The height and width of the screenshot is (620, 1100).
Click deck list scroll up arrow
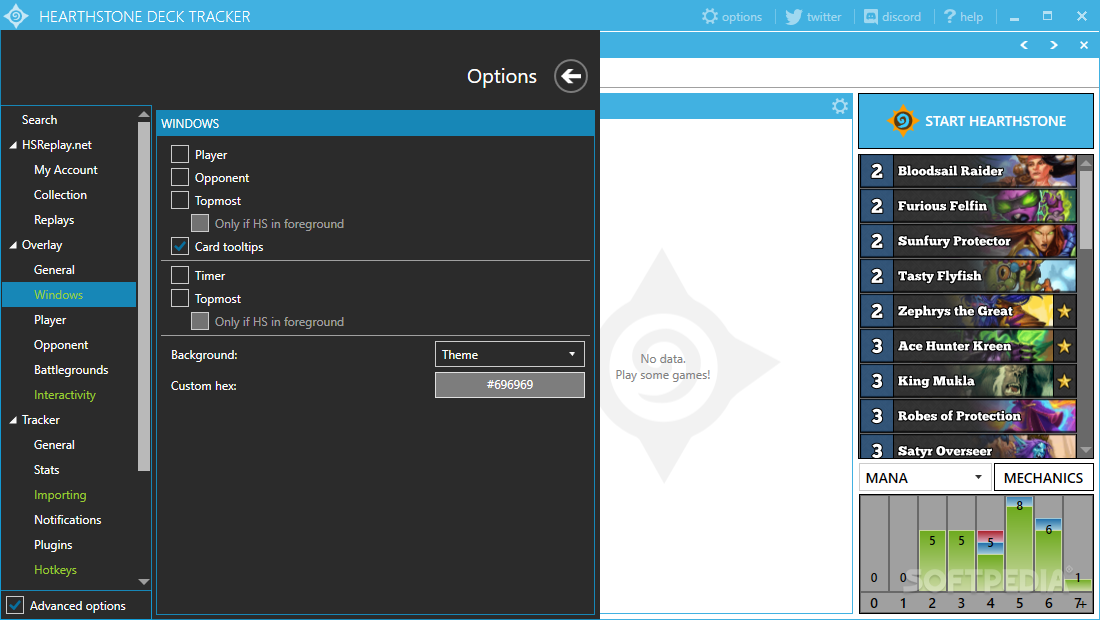point(1085,163)
